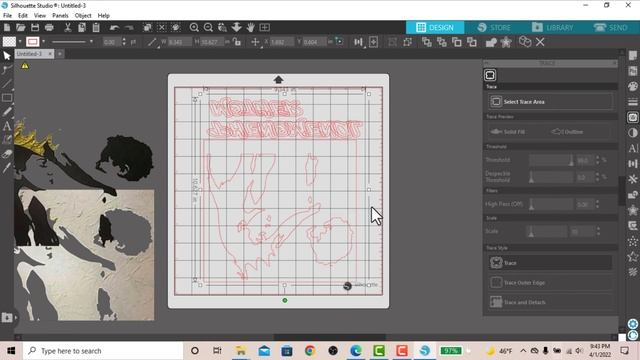Switch to the STORE tab
This screenshot has height=360, width=640.
494,27
